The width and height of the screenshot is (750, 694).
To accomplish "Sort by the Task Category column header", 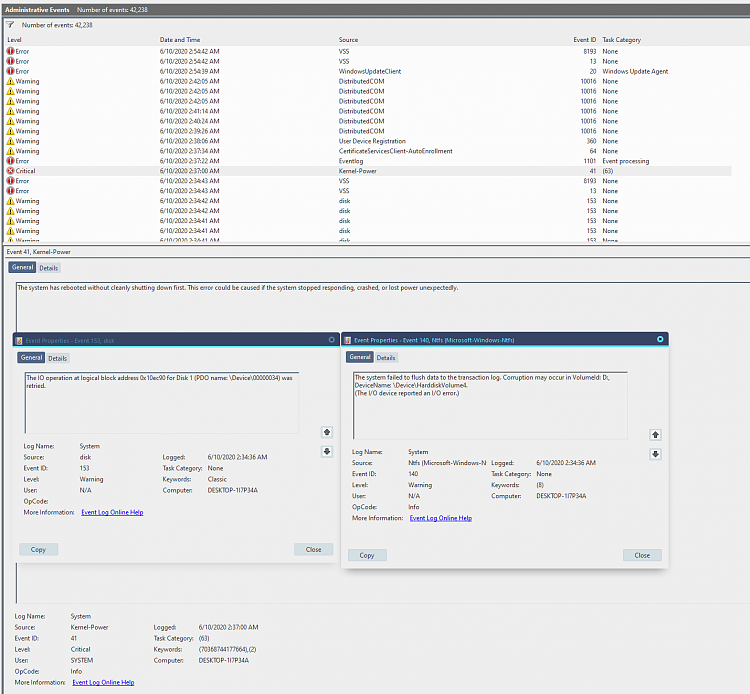I will [621, 40].
